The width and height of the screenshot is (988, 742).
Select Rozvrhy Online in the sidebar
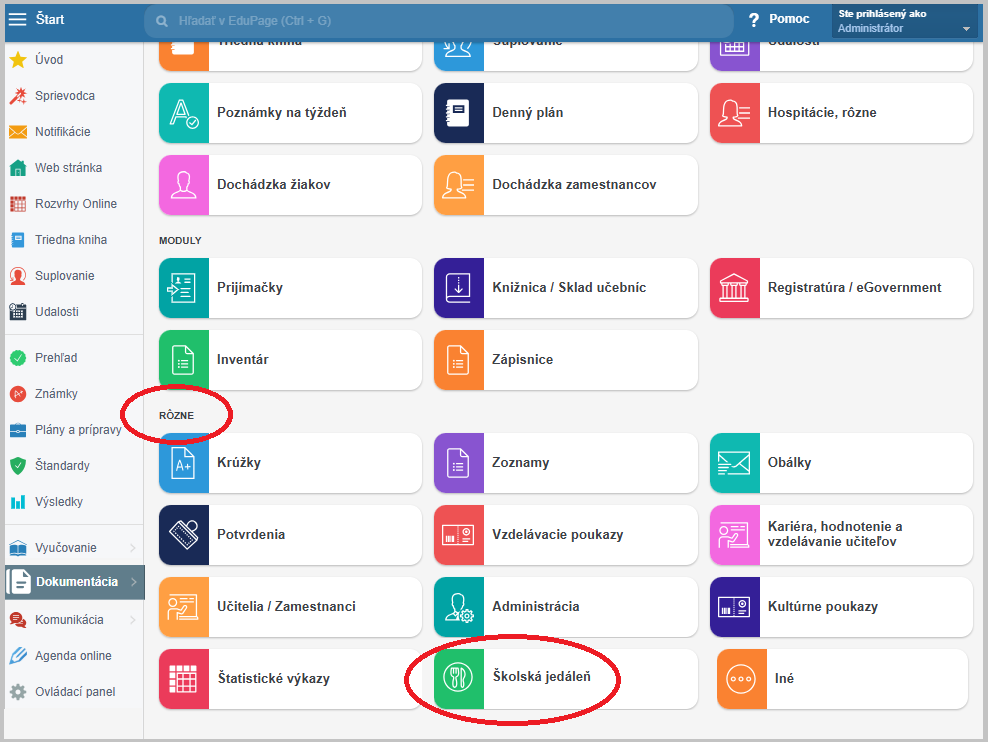(x=75, y=204)
